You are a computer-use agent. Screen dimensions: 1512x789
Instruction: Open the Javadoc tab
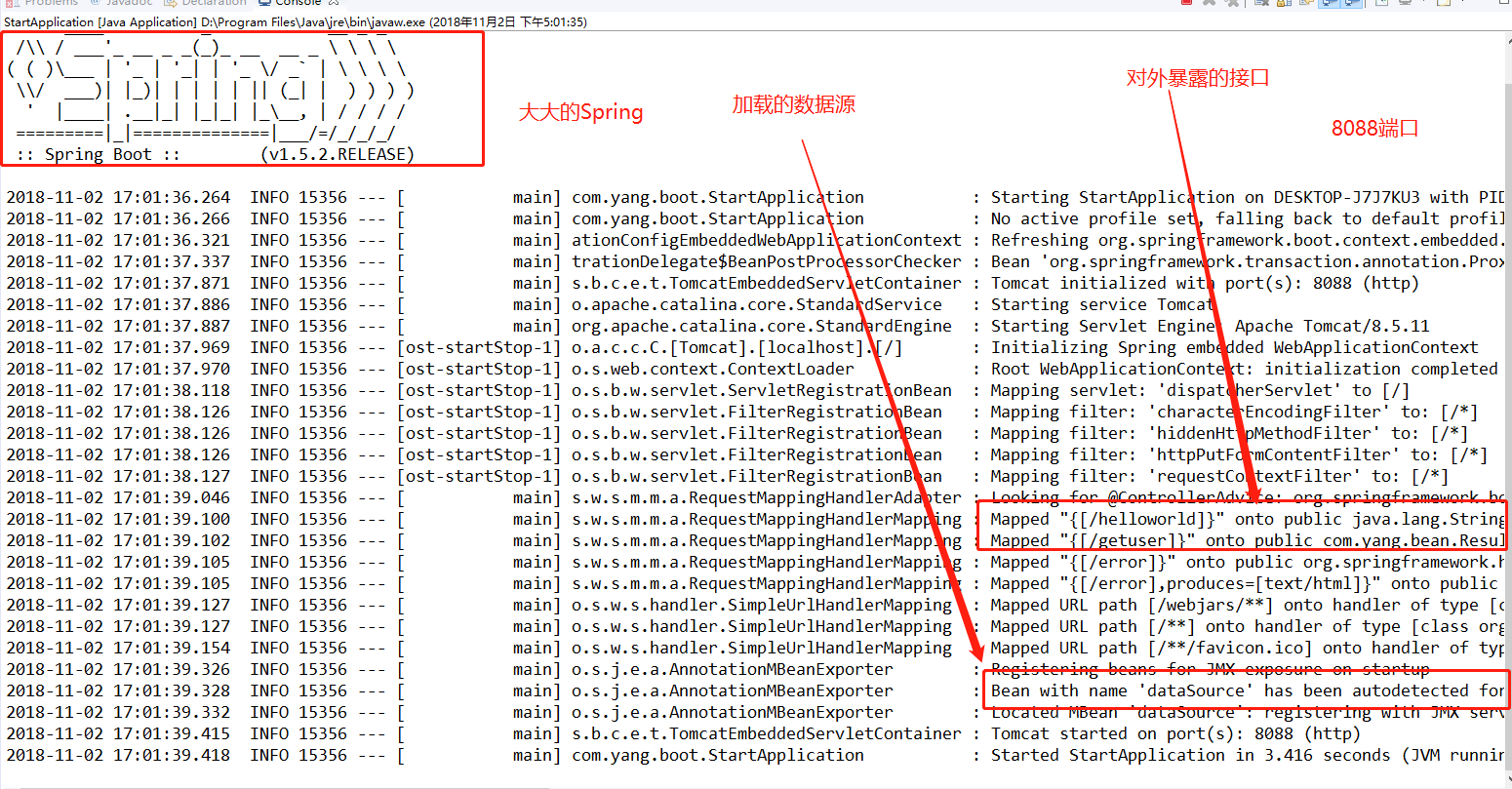click(x=122, y=3)
